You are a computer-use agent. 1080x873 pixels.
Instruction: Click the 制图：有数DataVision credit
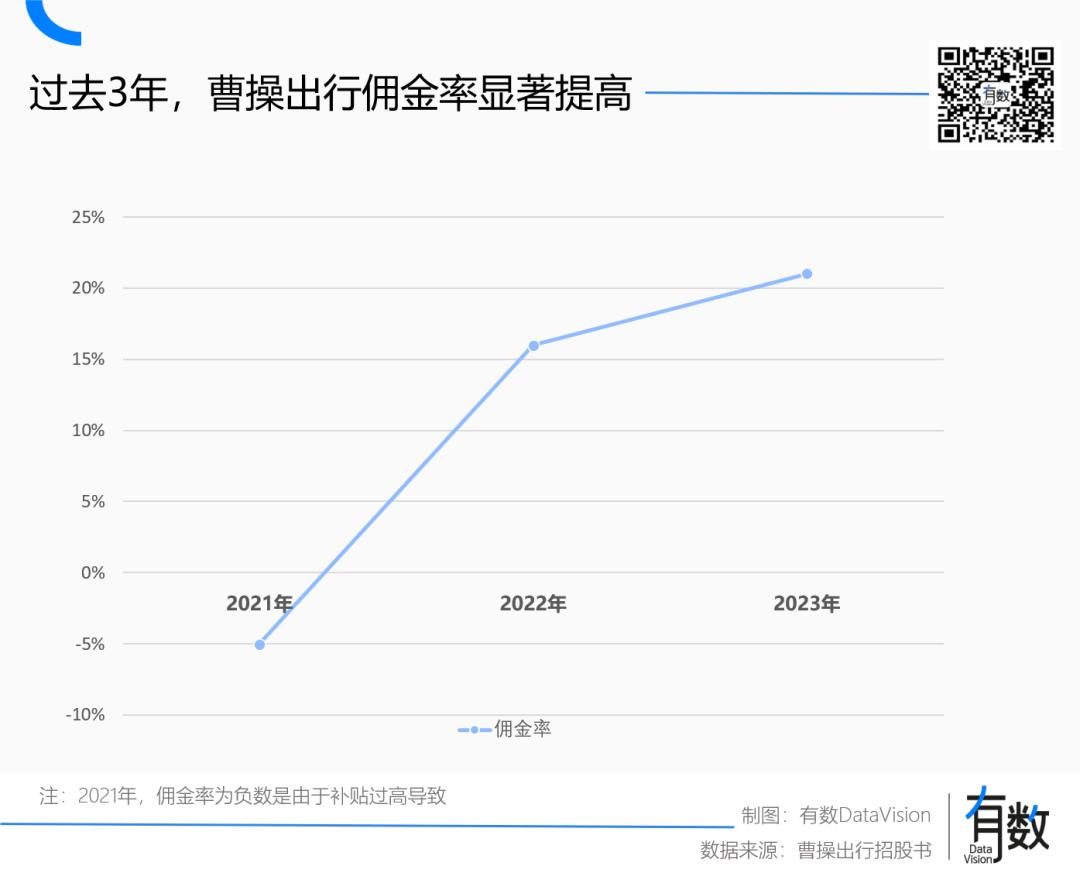(x=835, y=815)
